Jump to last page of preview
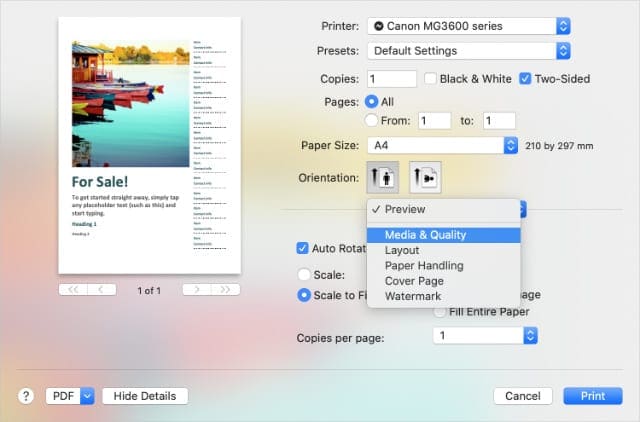The height and width of the screenshot is (422, 640). click(x=225, y=289)
